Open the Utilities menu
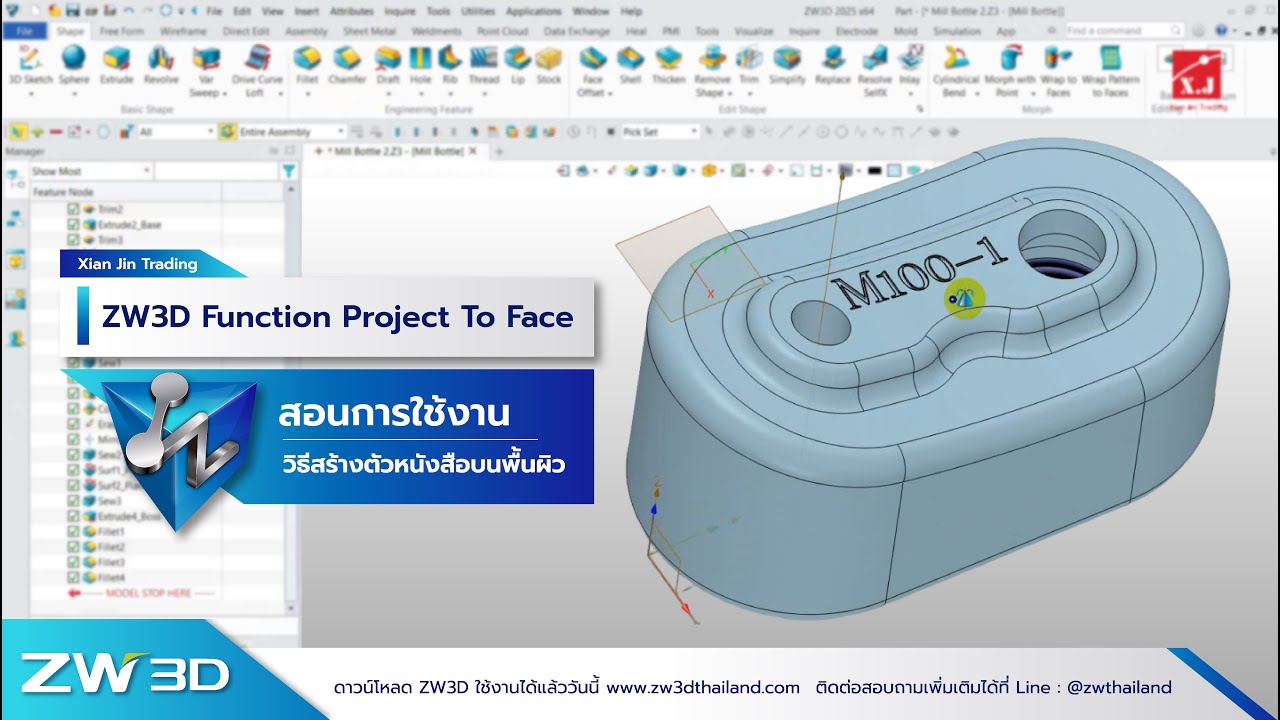This screenshot has width=1280, height=720. [x=477, y=11]
